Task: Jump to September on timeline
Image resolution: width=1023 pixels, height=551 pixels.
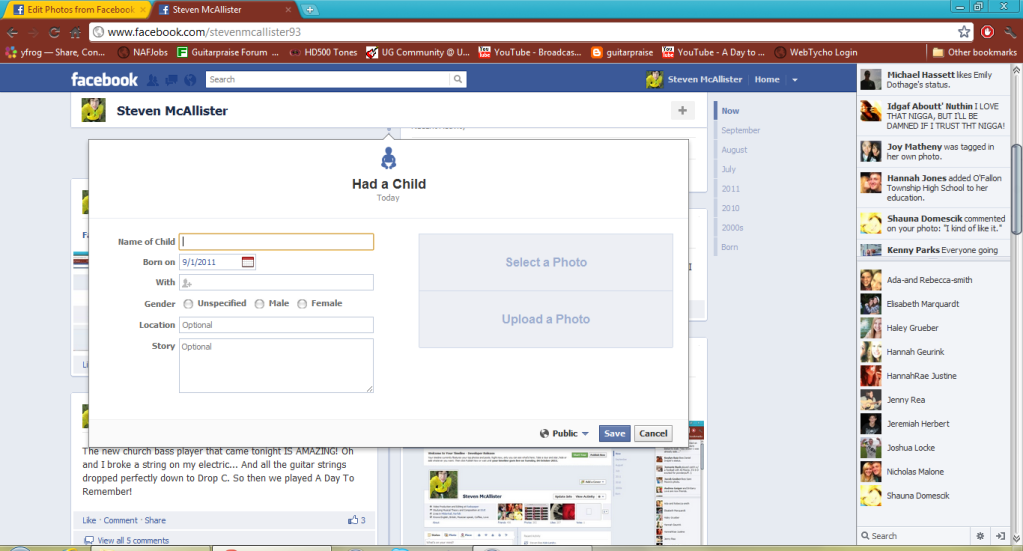Action: click(741, 130)
